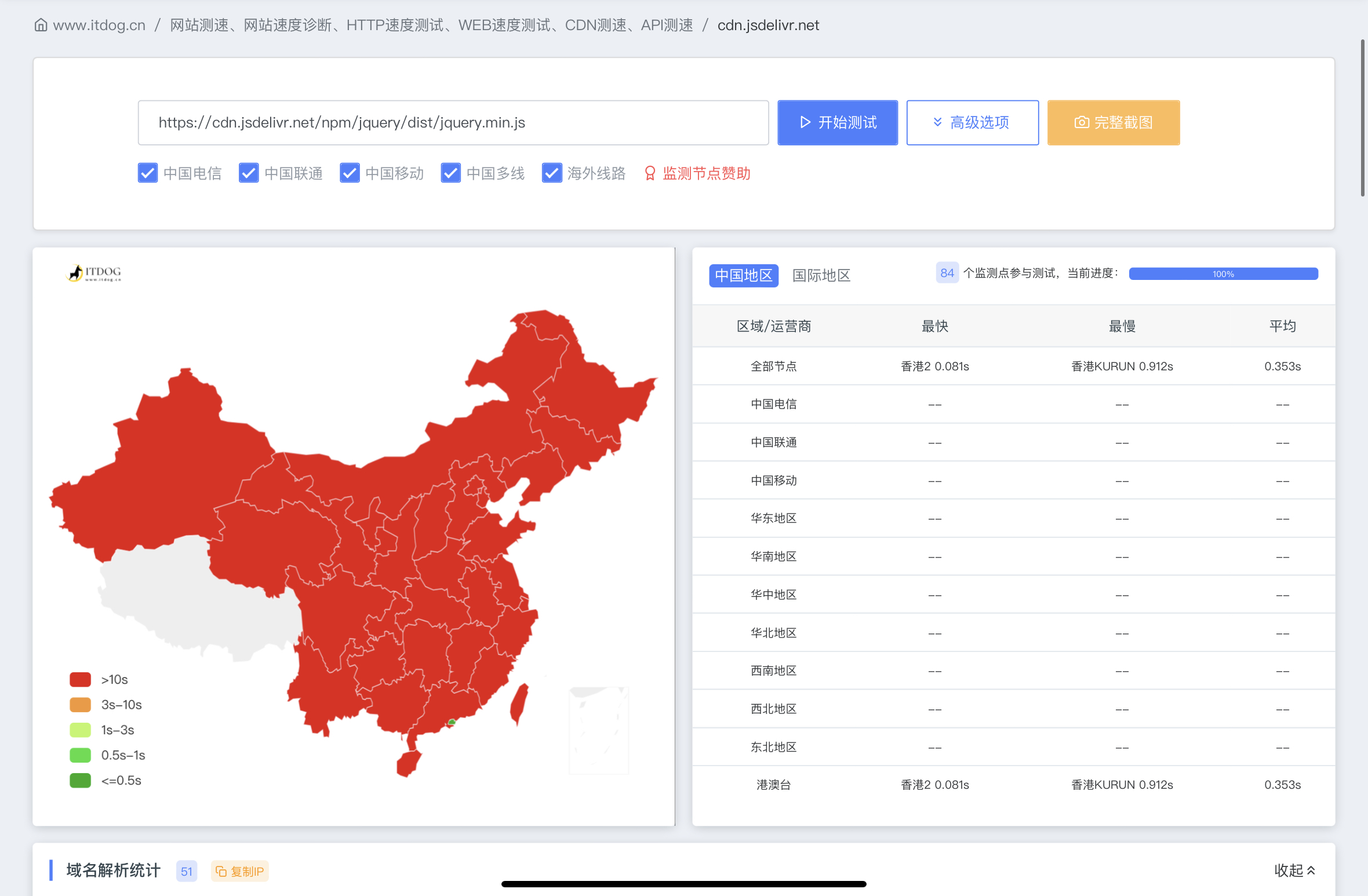Toggle the 中国电信 checkbox
This screenshot has width=1368, height=896.
click(x=148, y=173)
